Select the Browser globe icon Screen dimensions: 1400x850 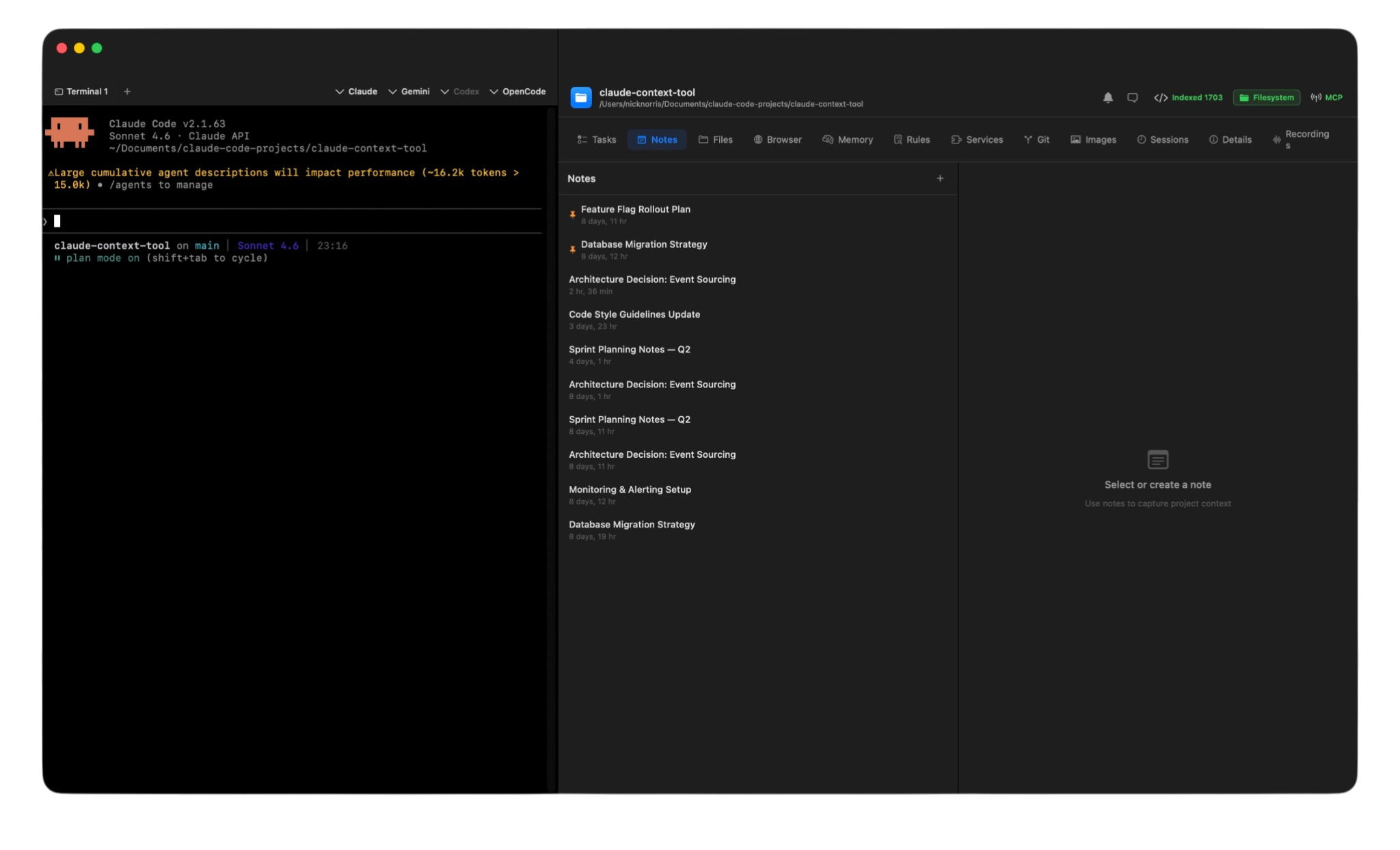[x=757, y=139]
